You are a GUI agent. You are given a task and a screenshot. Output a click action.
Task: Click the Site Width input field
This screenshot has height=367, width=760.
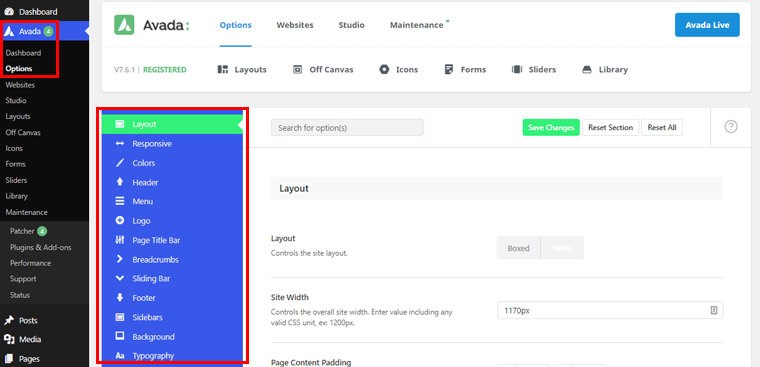tap(610, 310)
